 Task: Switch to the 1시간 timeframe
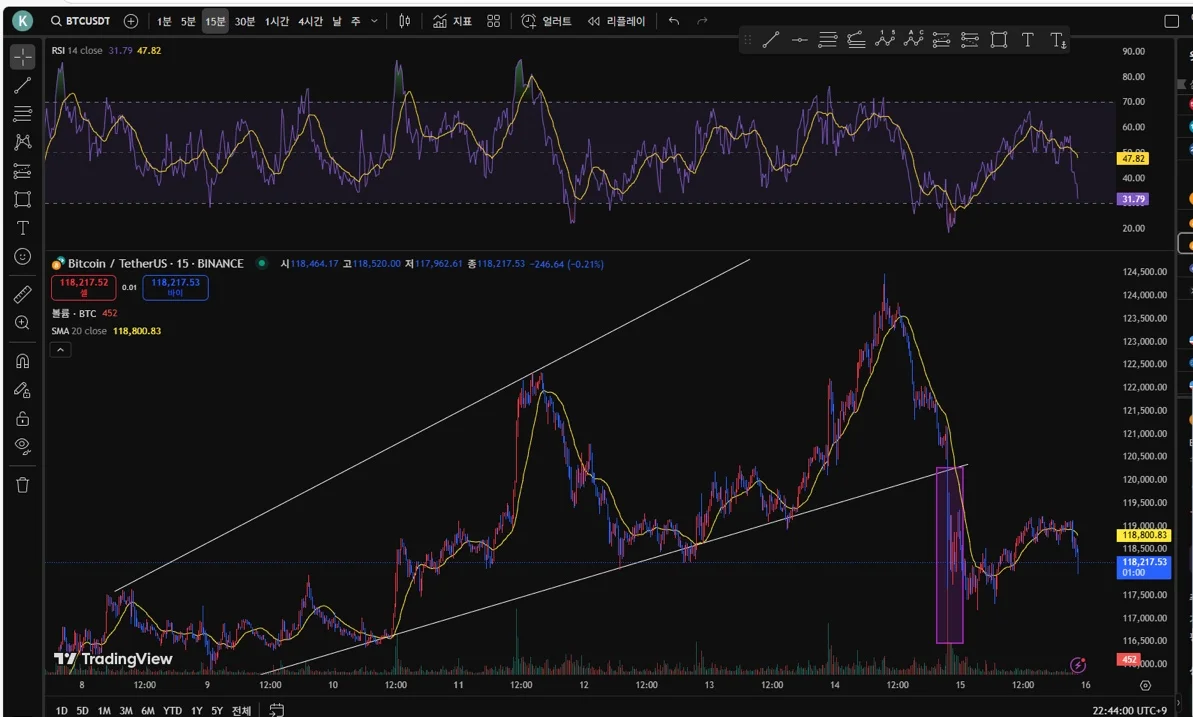click(x=277, y=21)
